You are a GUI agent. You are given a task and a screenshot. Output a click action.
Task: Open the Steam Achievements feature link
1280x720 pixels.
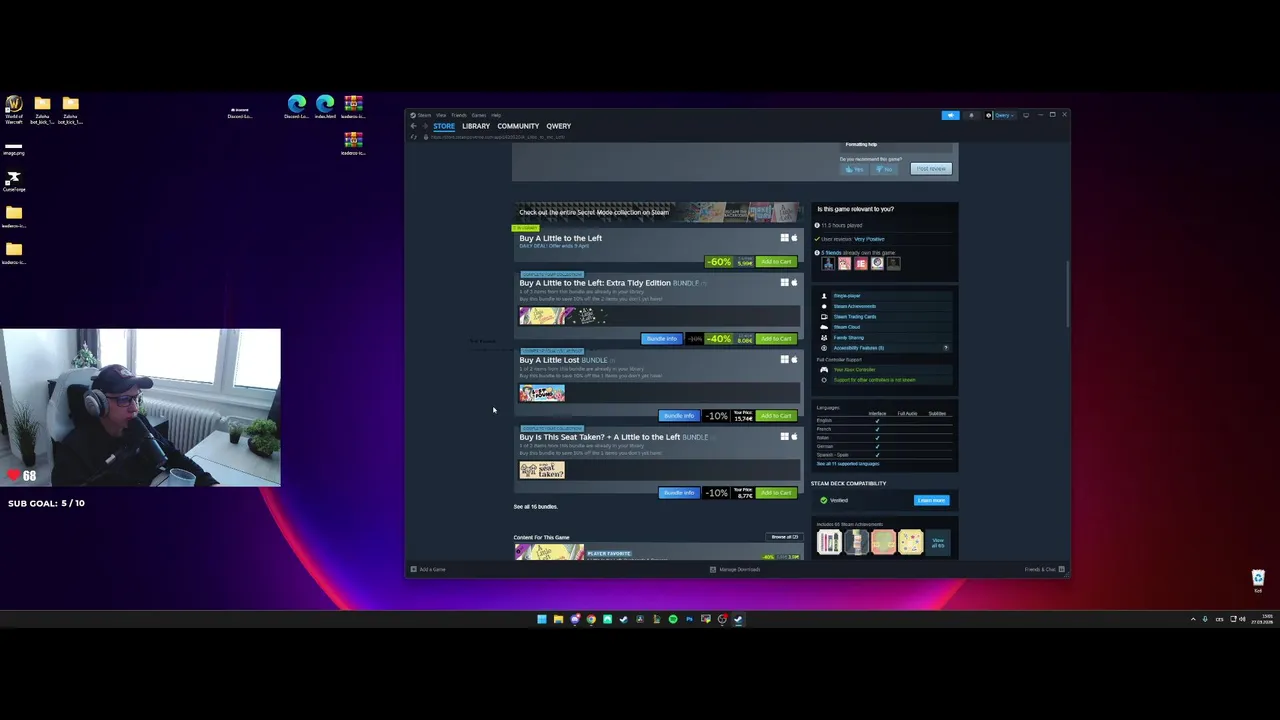tap(855, 306)
